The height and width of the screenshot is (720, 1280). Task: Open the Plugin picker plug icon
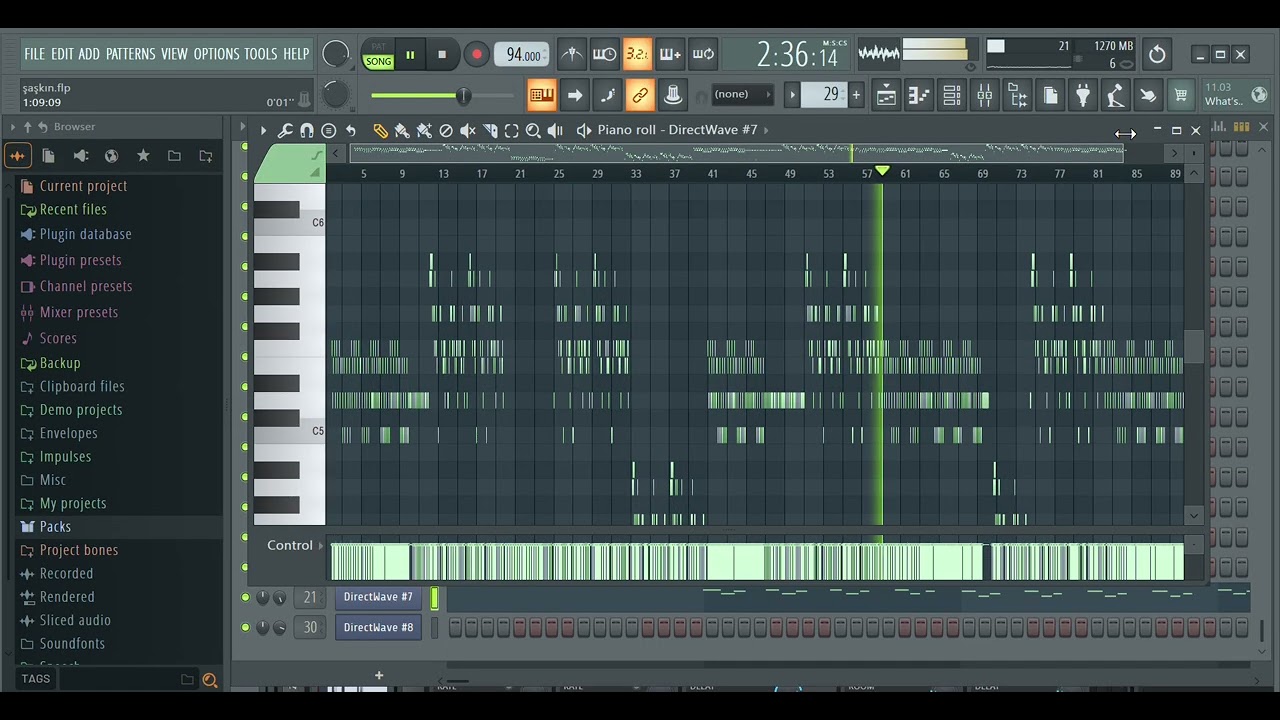pyautogui.click(x=1083, y=96)
